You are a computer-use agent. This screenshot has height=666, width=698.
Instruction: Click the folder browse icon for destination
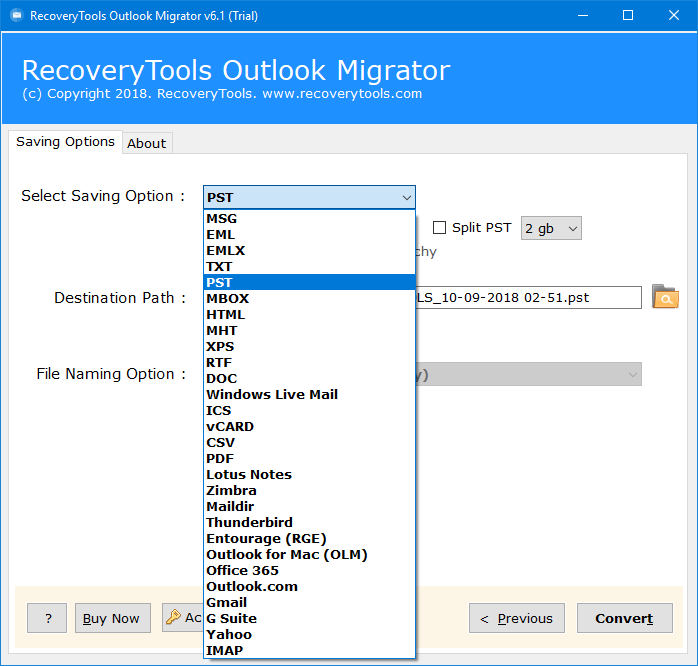665,297
